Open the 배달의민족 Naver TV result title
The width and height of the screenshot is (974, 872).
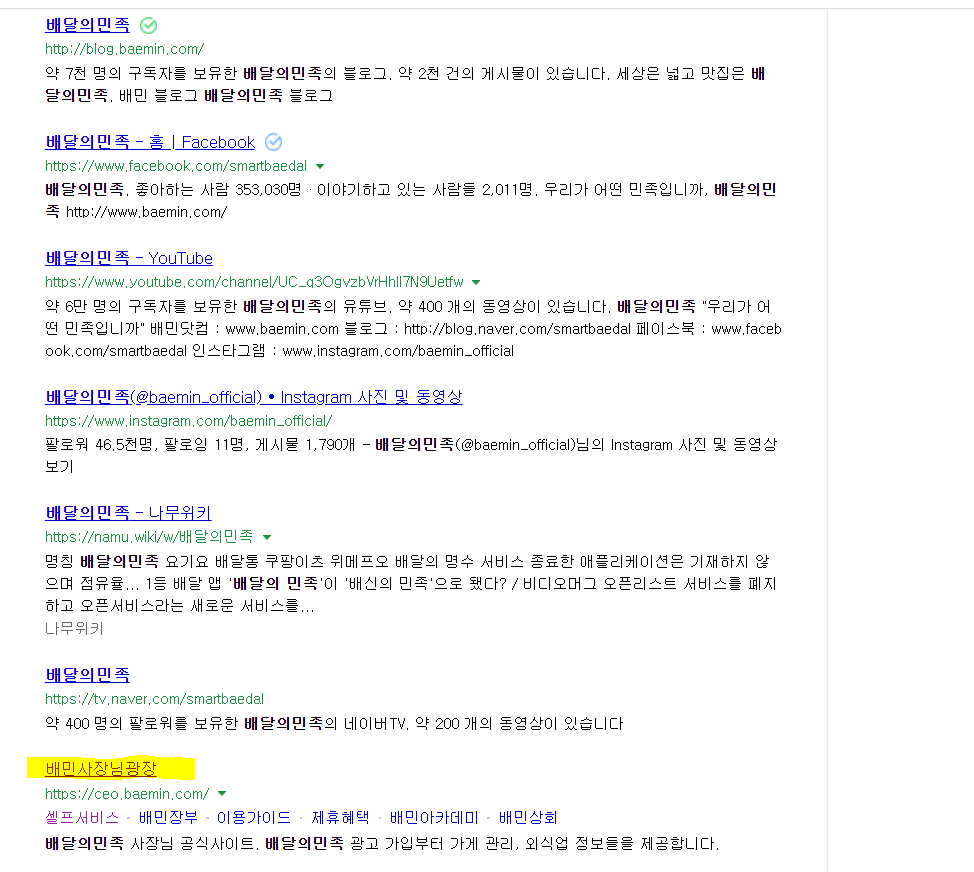pos(88,675)
